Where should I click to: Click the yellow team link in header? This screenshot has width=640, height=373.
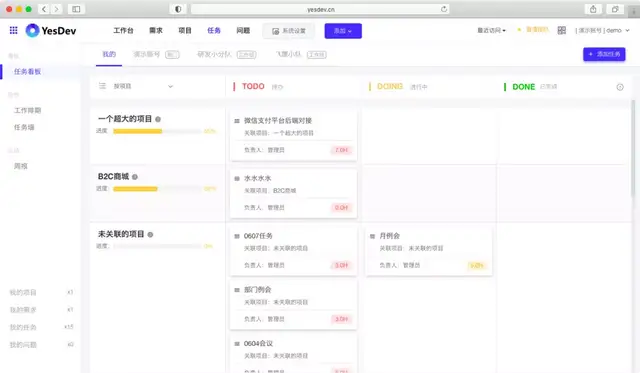pos(537,30)
